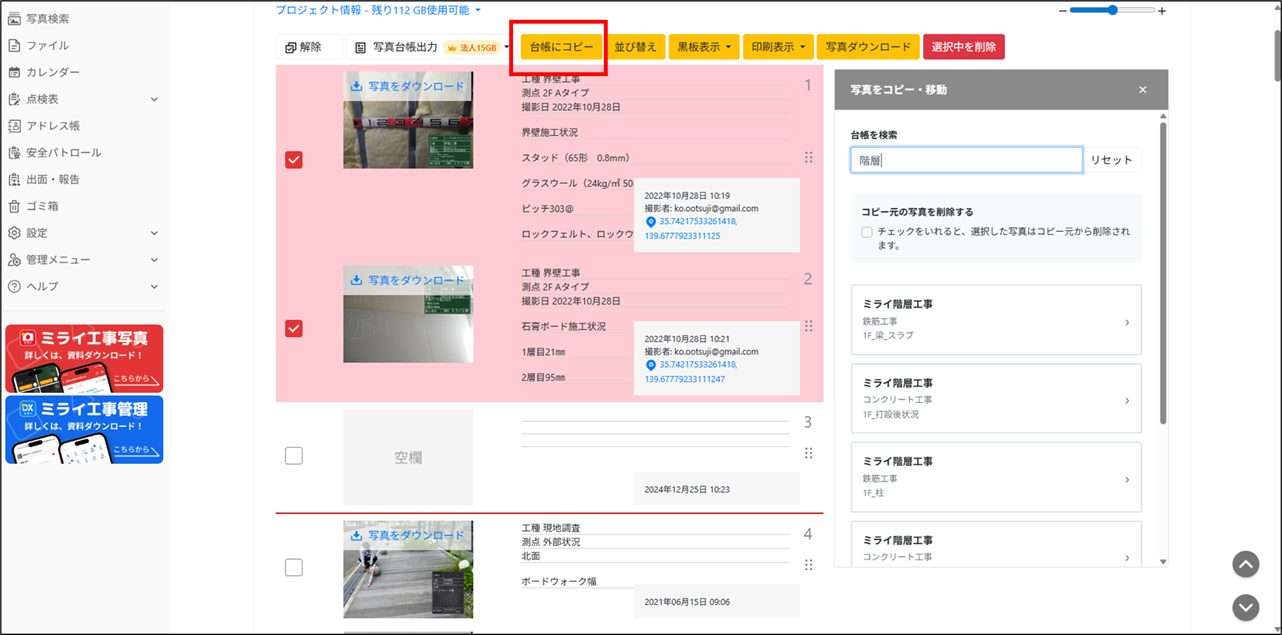The height and width of the screenshot is (635, 1282).
Task: Click the red 選択中を削除 button
Action: pos(963,47)
